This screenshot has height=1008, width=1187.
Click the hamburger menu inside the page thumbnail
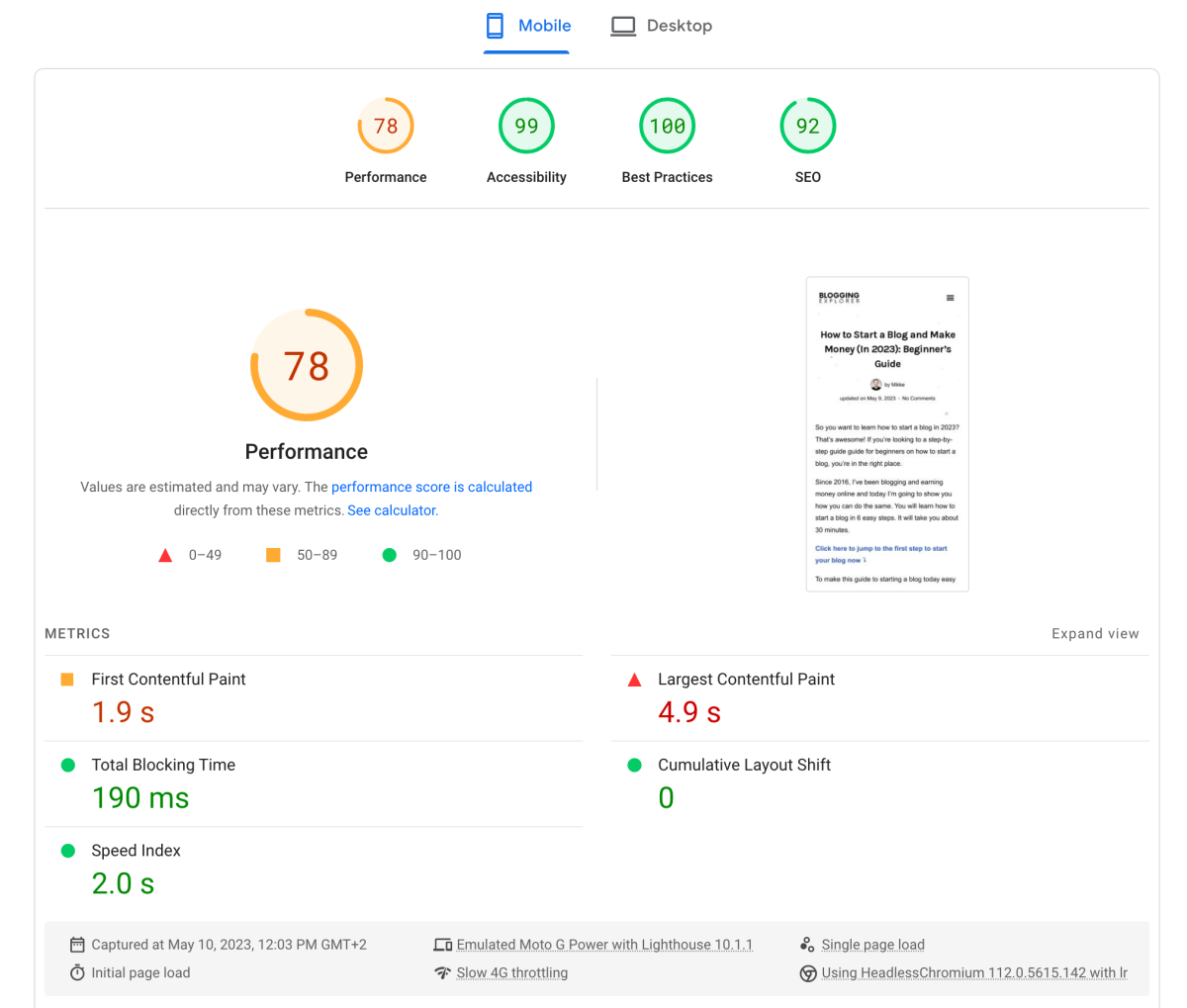pos(950,297)
